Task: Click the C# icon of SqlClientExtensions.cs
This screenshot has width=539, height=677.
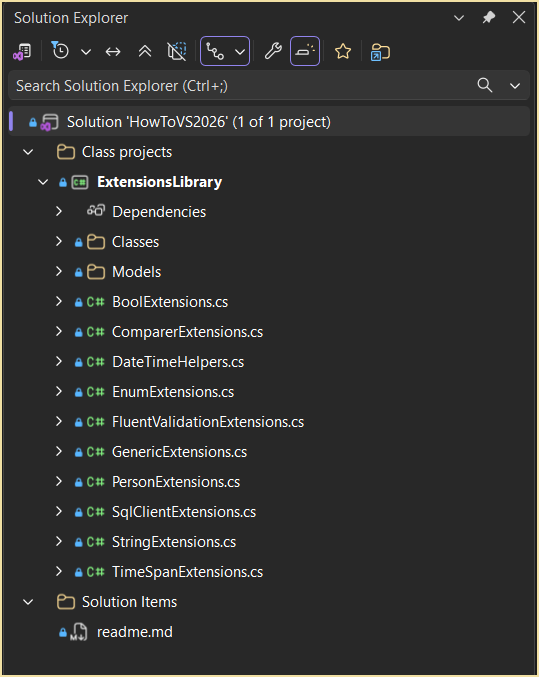Action: (95, 512)
